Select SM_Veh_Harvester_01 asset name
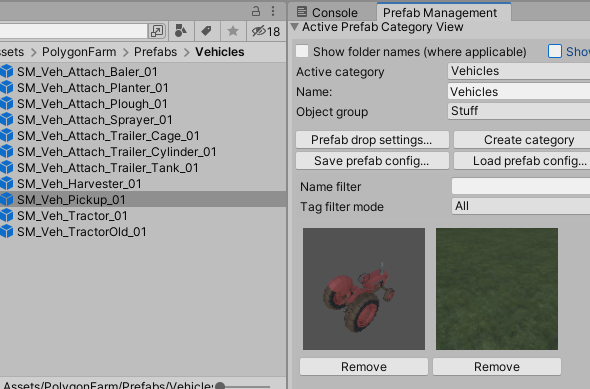The height and width of the screenshot is (389, 590). pyautogui.click(x=79, y=184)
